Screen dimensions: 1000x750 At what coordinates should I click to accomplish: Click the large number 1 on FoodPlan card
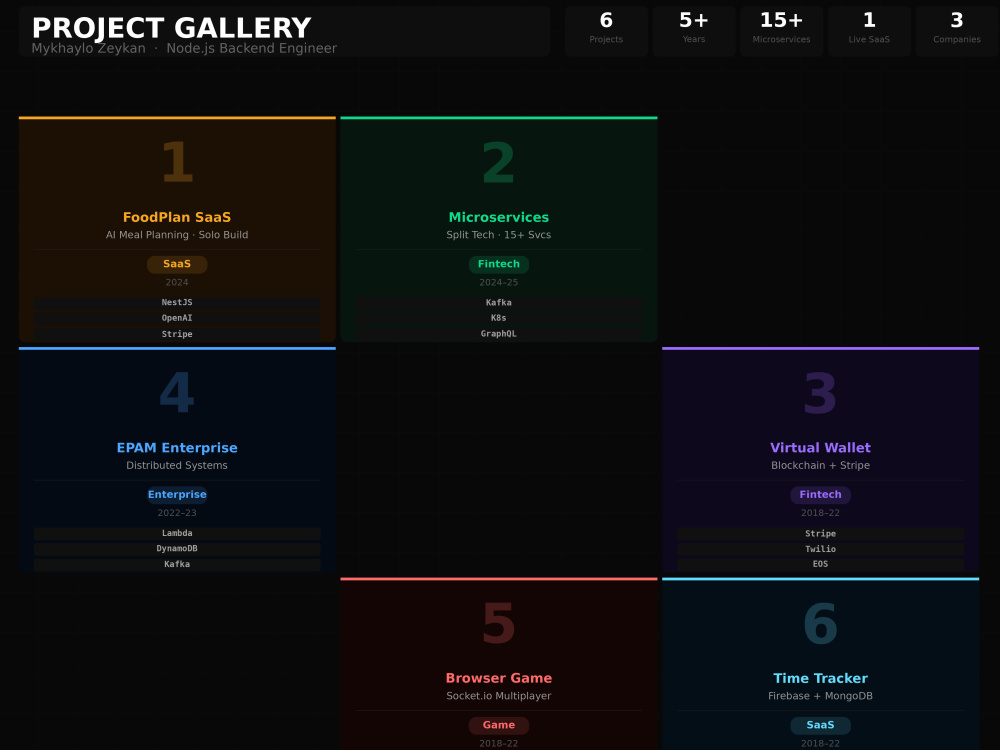[177, 163]
